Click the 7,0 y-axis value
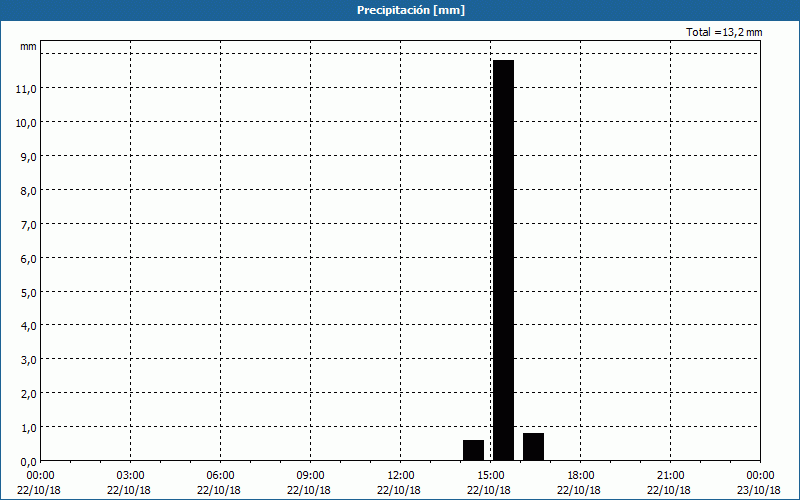The image size is (800, 500). [29, 224]
